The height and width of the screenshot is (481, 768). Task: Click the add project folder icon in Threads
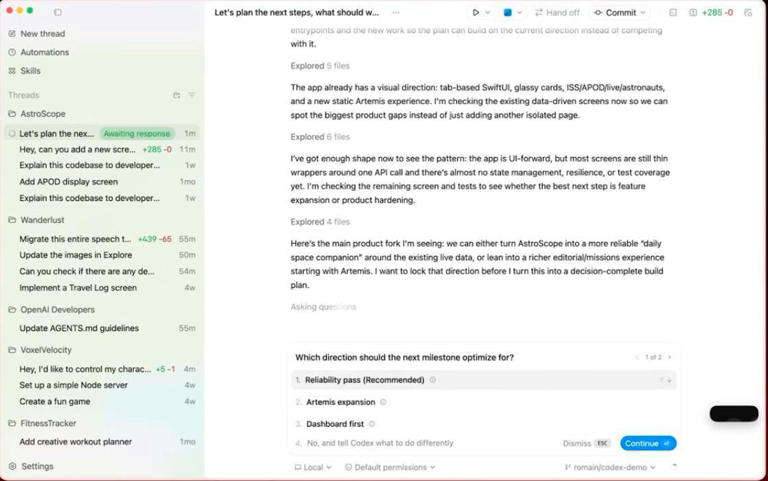[176, 95]
